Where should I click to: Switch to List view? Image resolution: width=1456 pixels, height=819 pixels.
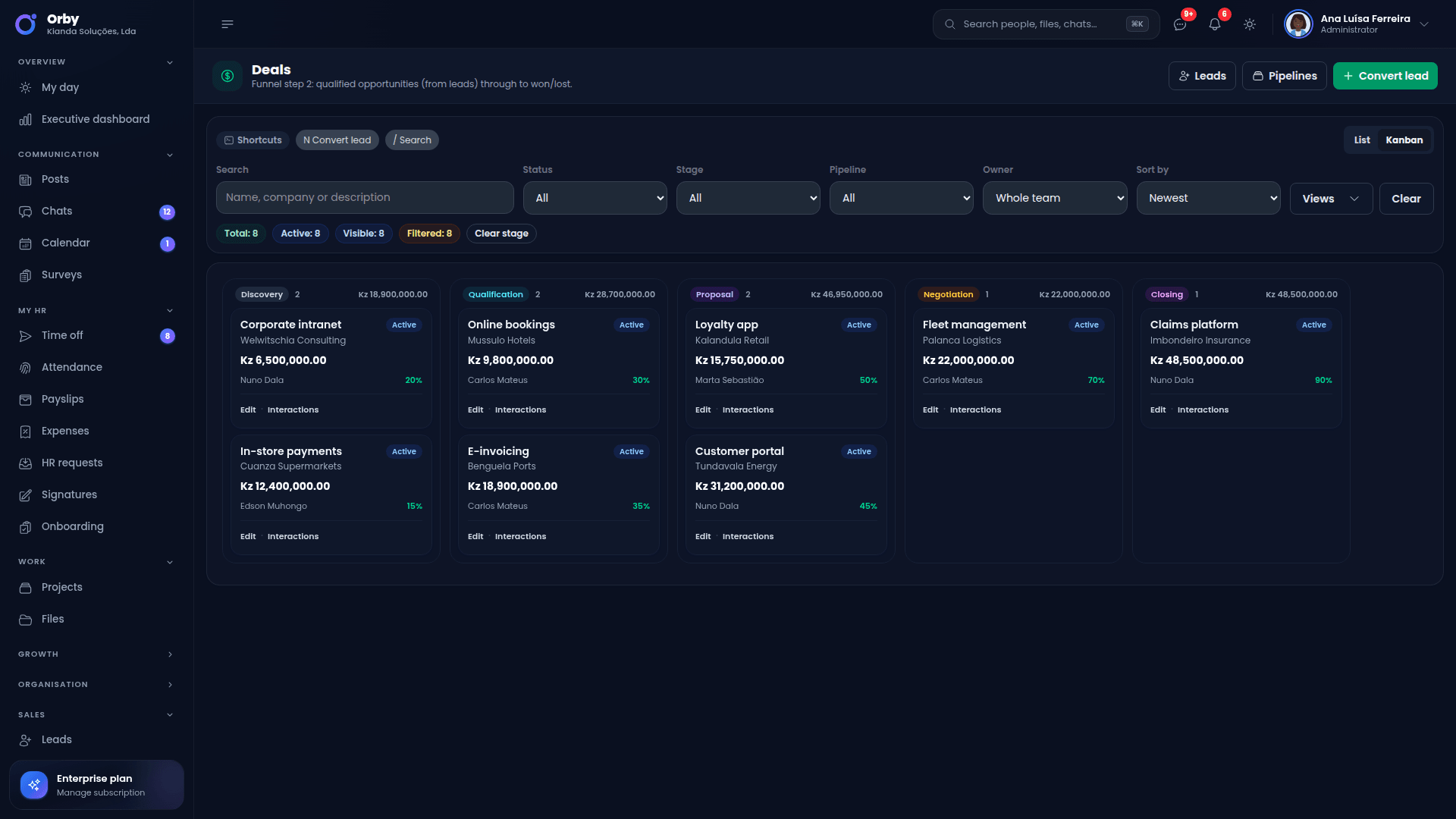(x=1362, y=140)
